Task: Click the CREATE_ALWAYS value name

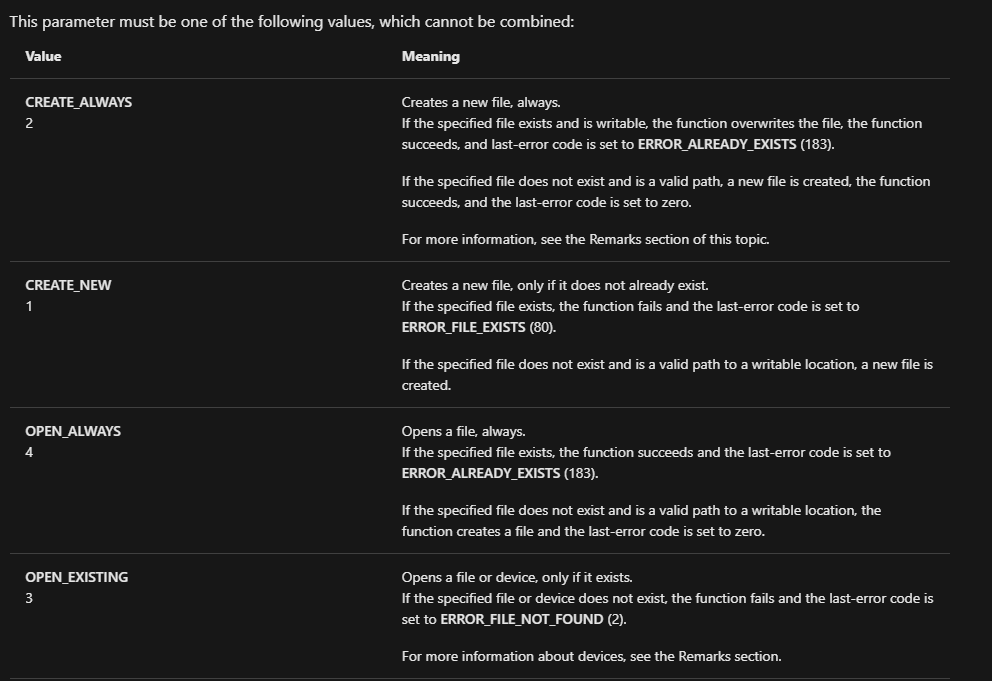Action: pyautogui.click(x=78, y=102)
